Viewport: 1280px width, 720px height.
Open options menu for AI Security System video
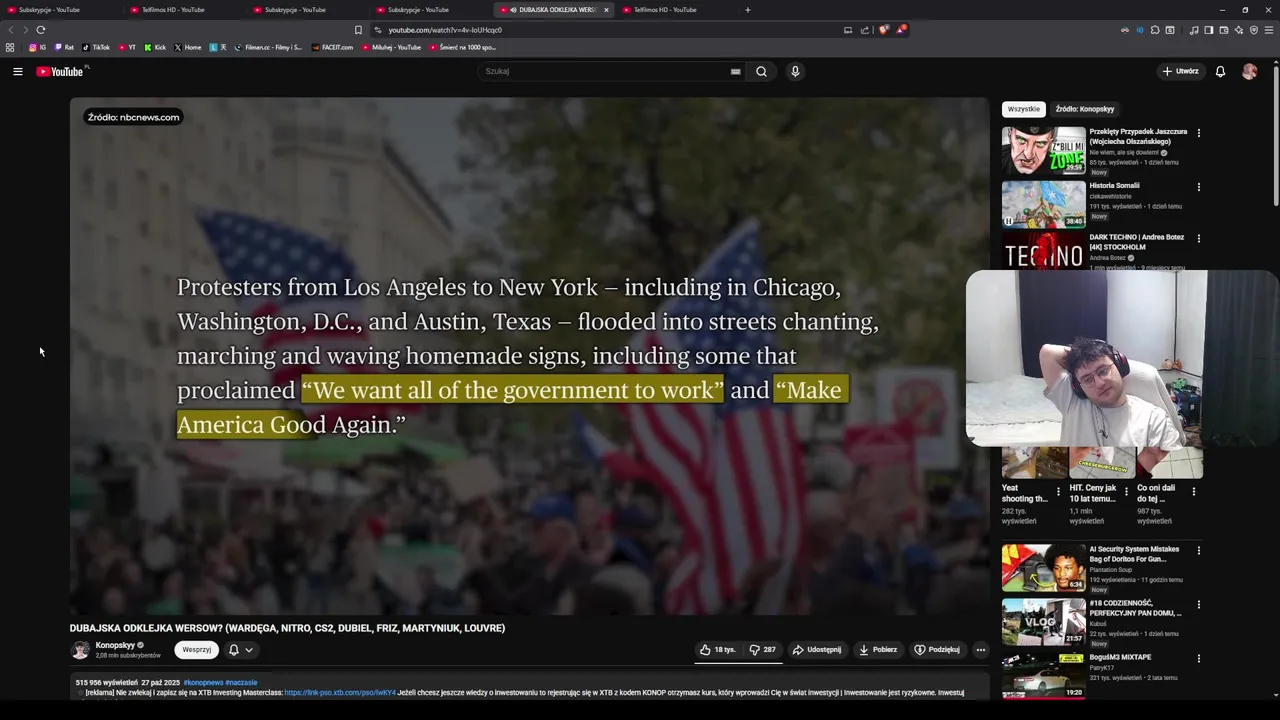click(x=1198, y=550)
